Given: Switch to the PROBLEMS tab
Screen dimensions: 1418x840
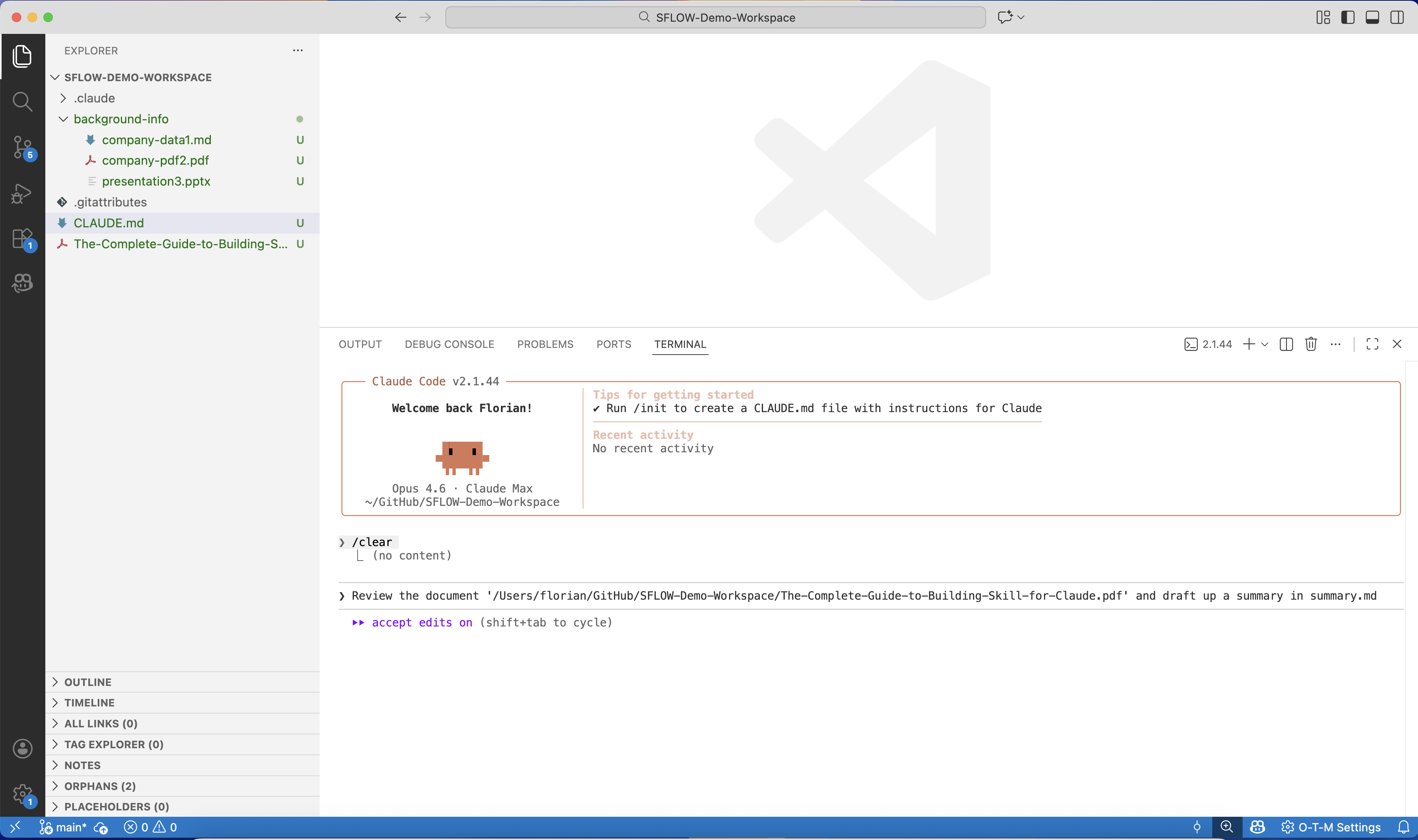Looking at the screenshot, I should click(x=545, y=344).
